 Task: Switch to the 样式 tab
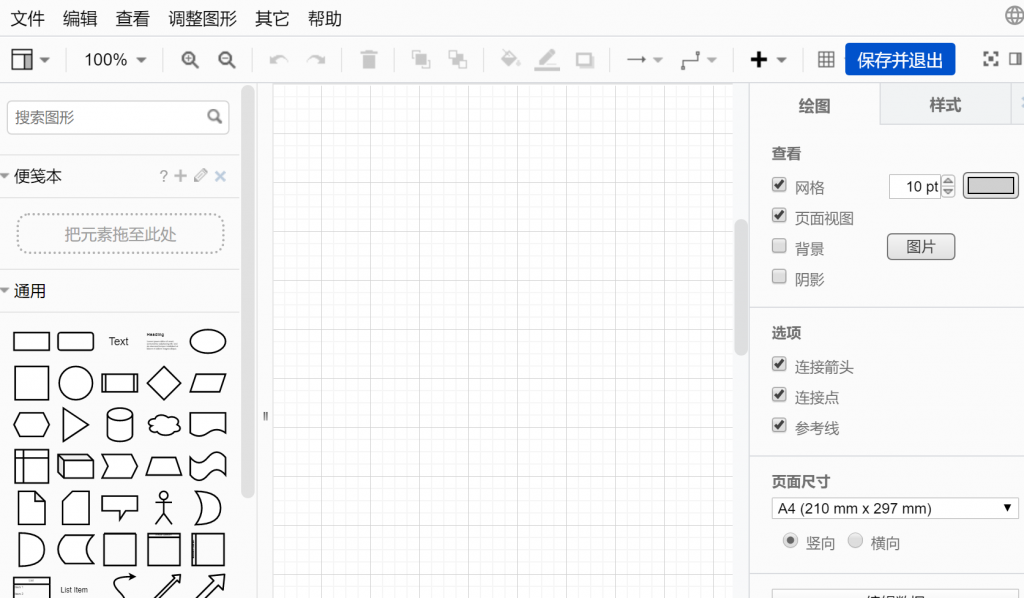click(x=946, y=103)
